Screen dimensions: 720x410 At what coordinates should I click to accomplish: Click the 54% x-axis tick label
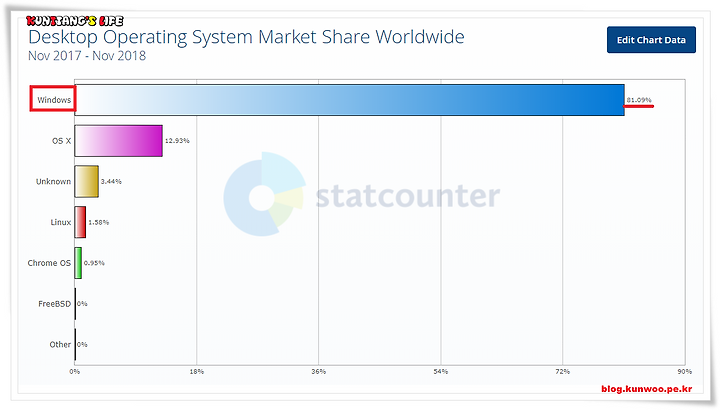click(441, 371)
